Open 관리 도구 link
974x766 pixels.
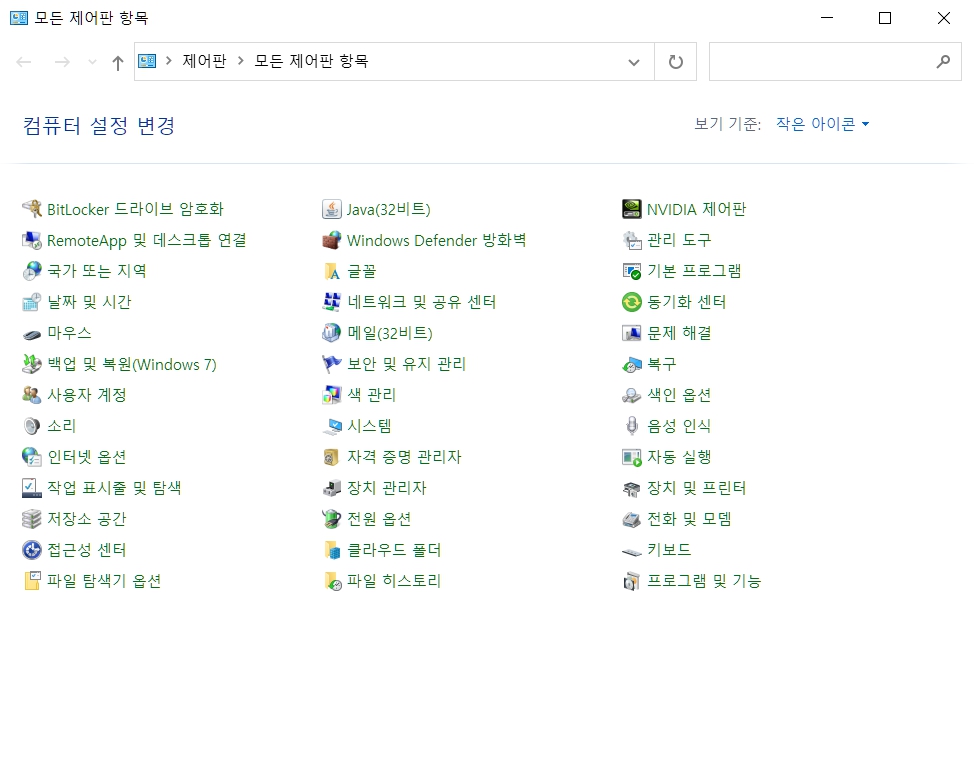tap(679, 240)
